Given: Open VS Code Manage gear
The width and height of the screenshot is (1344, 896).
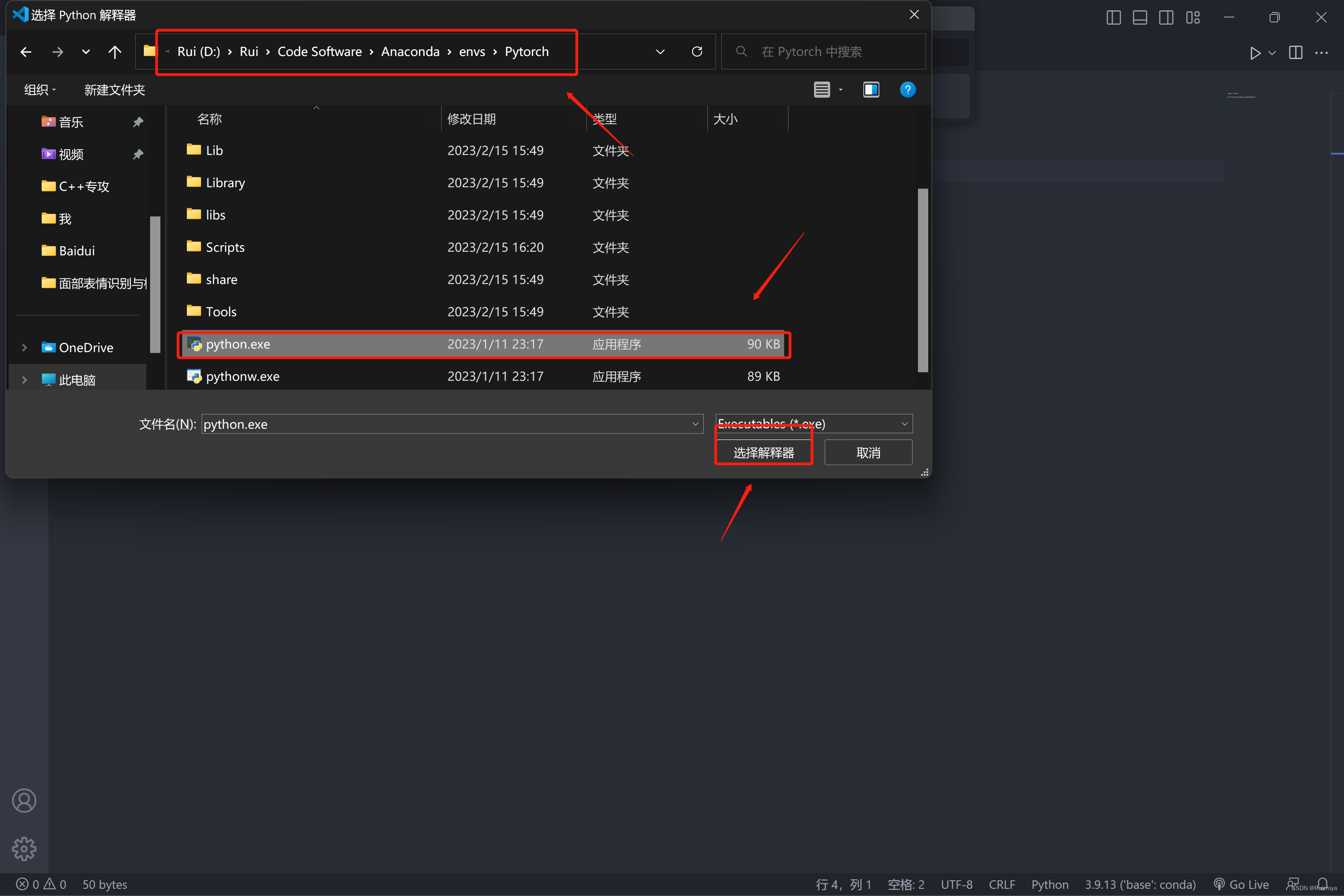Looking at the screenshot, I should [24, 849].
